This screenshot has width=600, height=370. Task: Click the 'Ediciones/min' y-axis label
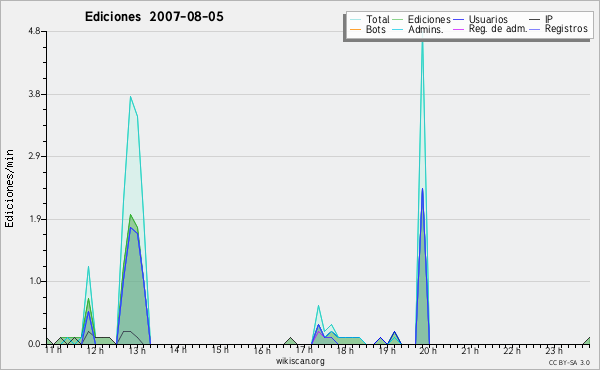click(9, 188)
